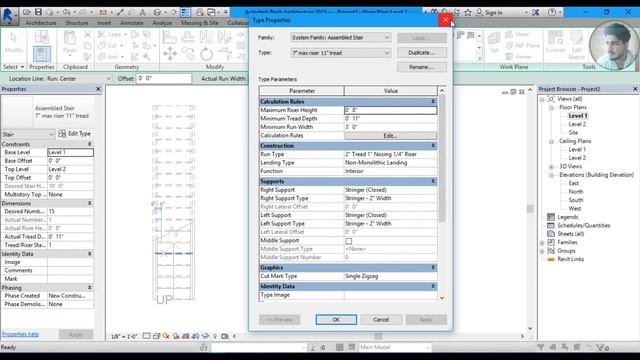640x360 pixels.
Task: Select Level 2 under Floor Plans
Action: pos(577,124)
